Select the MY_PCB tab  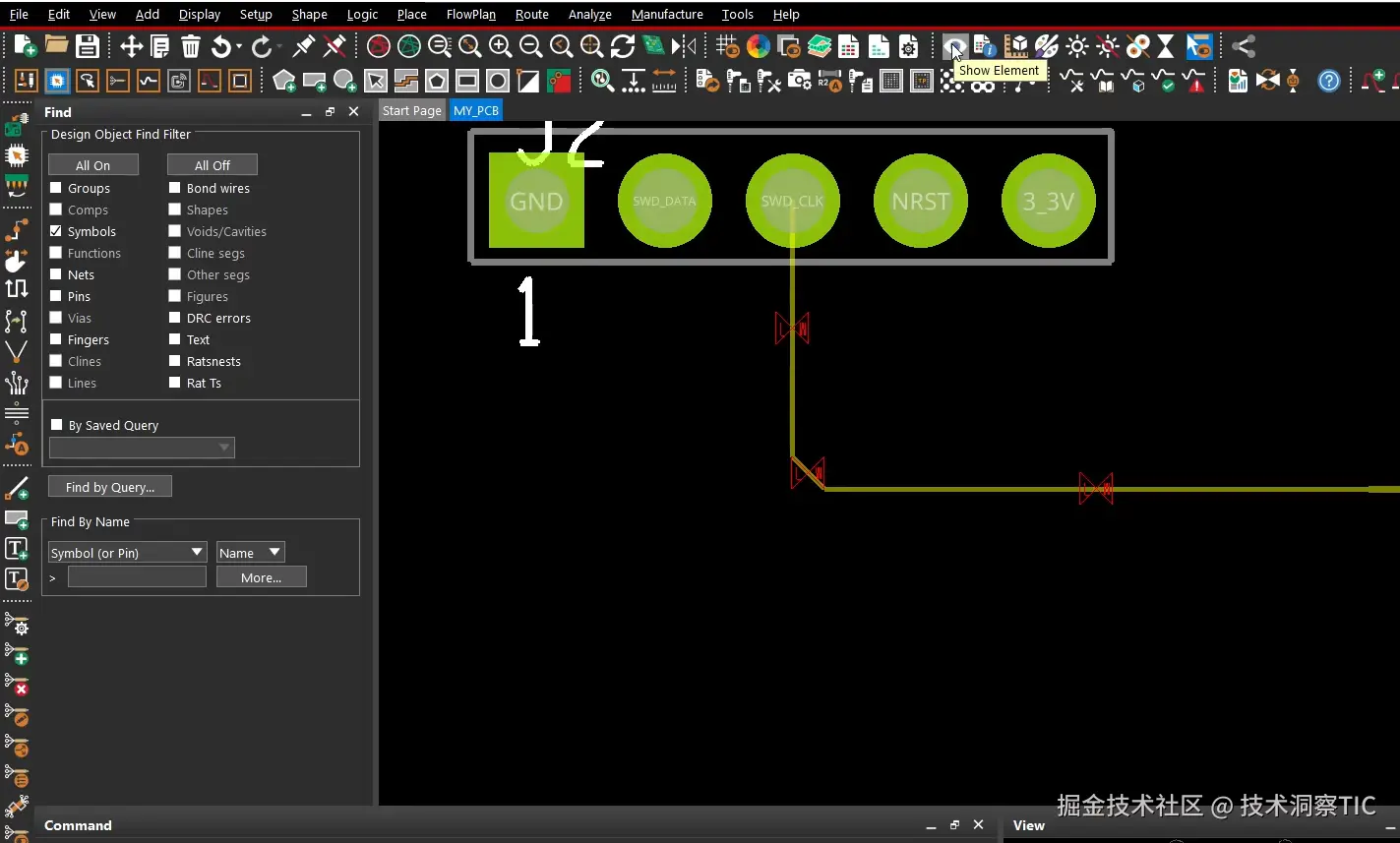click(x=476, y=110)
